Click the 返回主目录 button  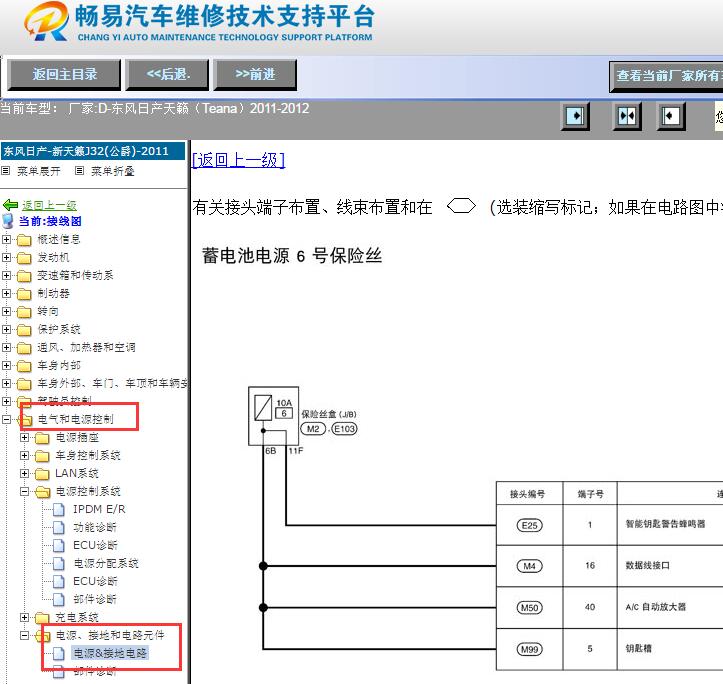point(64,74)
